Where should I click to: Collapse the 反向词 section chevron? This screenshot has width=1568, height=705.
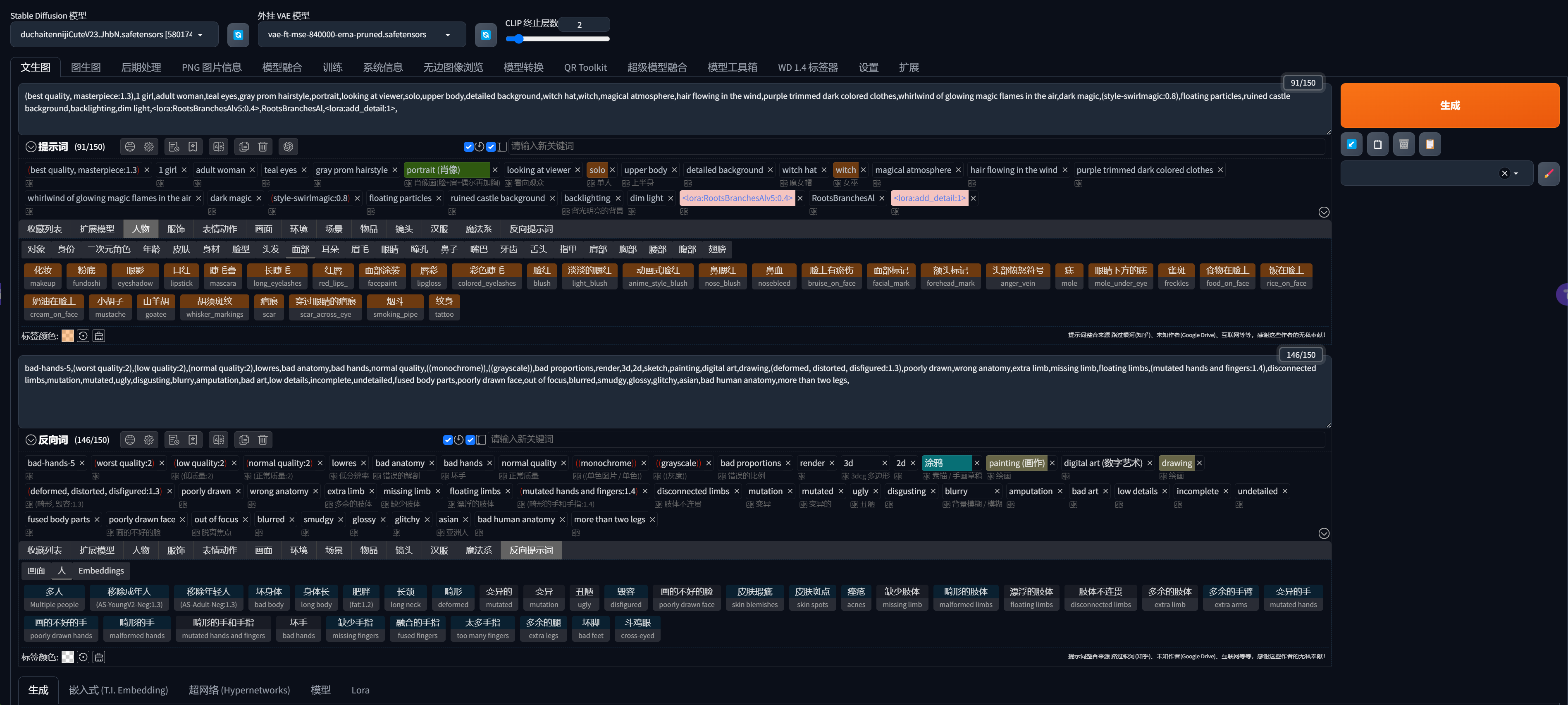click(31, 440)
